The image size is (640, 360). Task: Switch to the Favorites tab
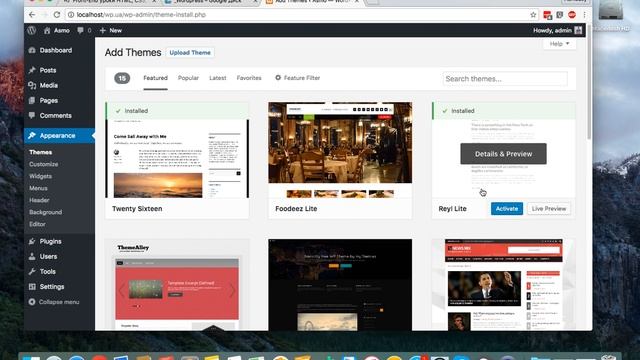249,78
